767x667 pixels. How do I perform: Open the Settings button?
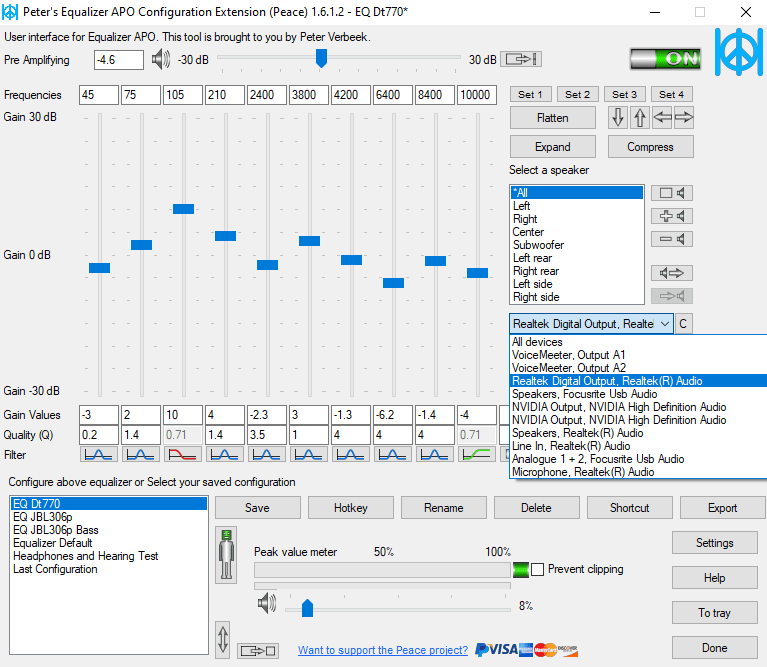[x=715, y=543]
